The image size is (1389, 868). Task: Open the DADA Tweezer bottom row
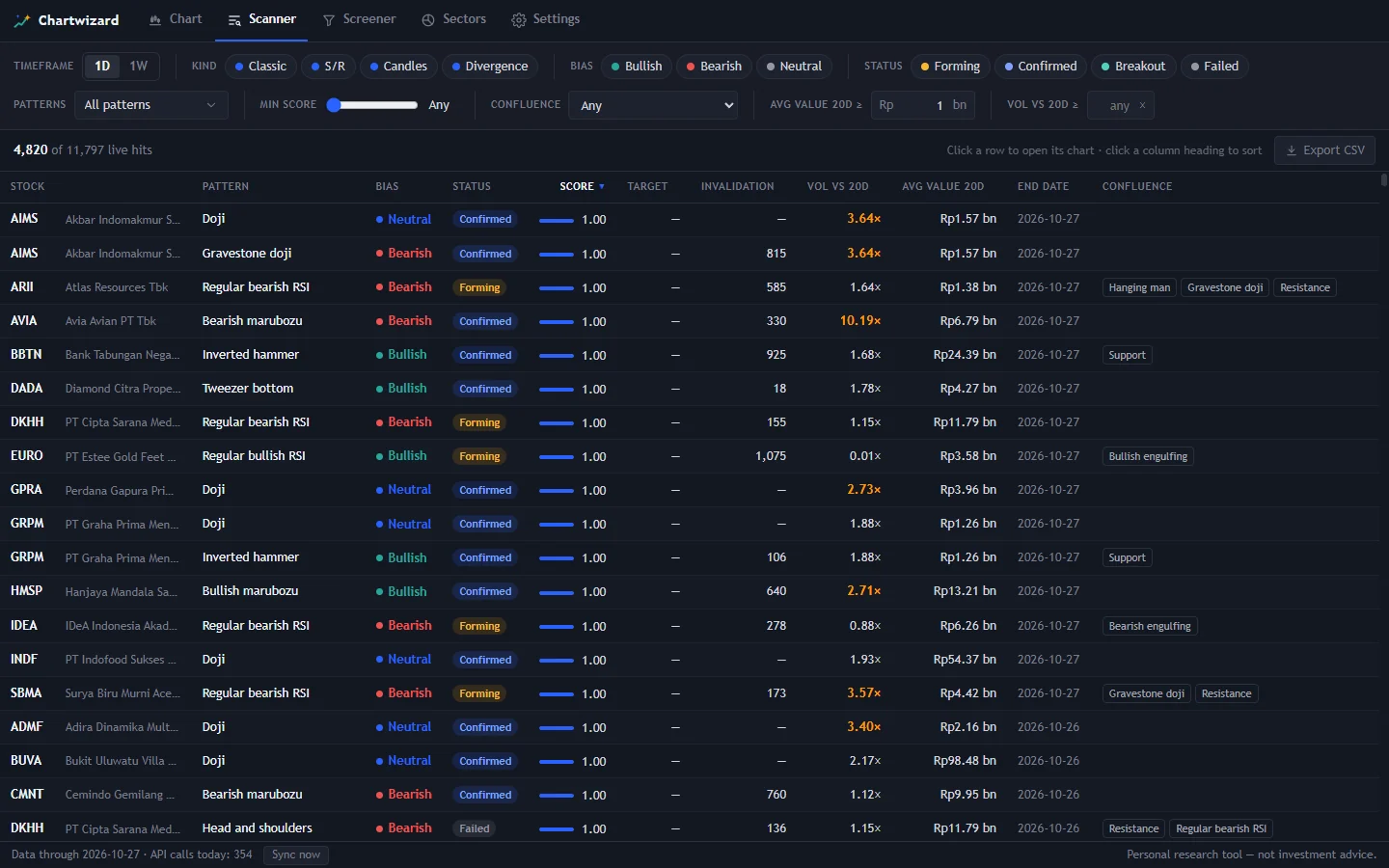click(x=691, y=389)
